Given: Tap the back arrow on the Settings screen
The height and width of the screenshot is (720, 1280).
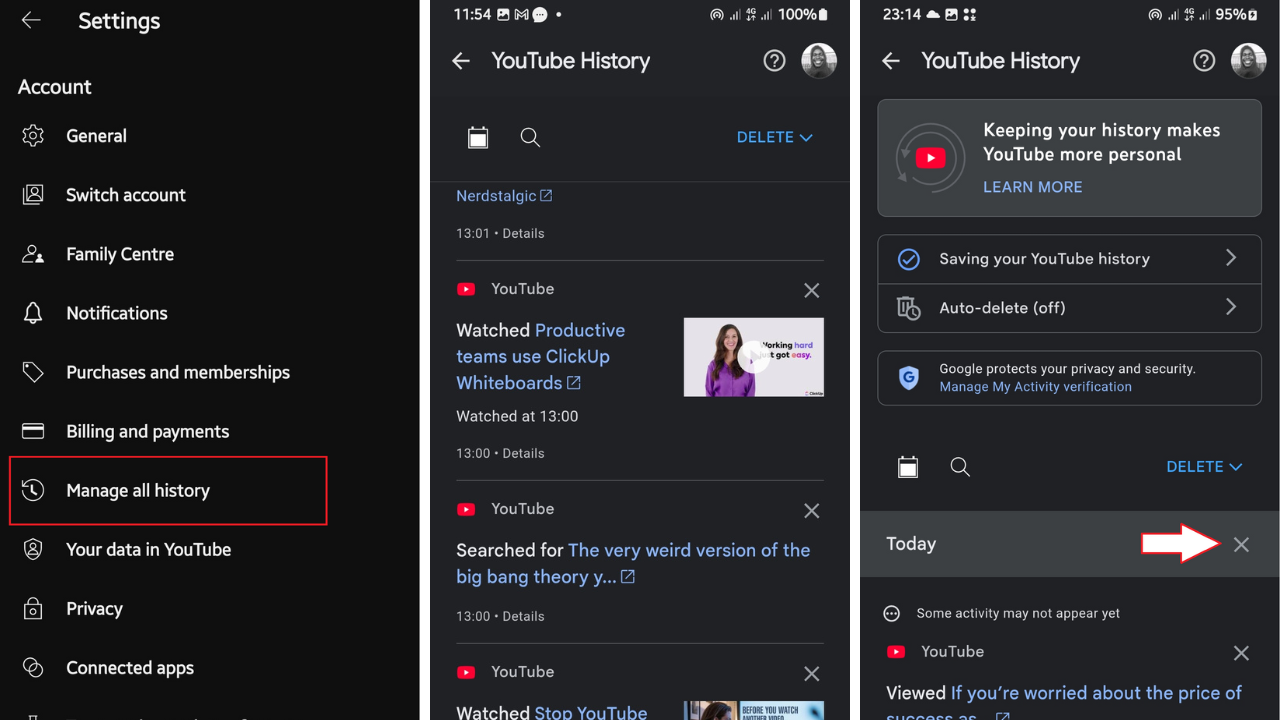Looking at the screenshot, I should 30,20.
